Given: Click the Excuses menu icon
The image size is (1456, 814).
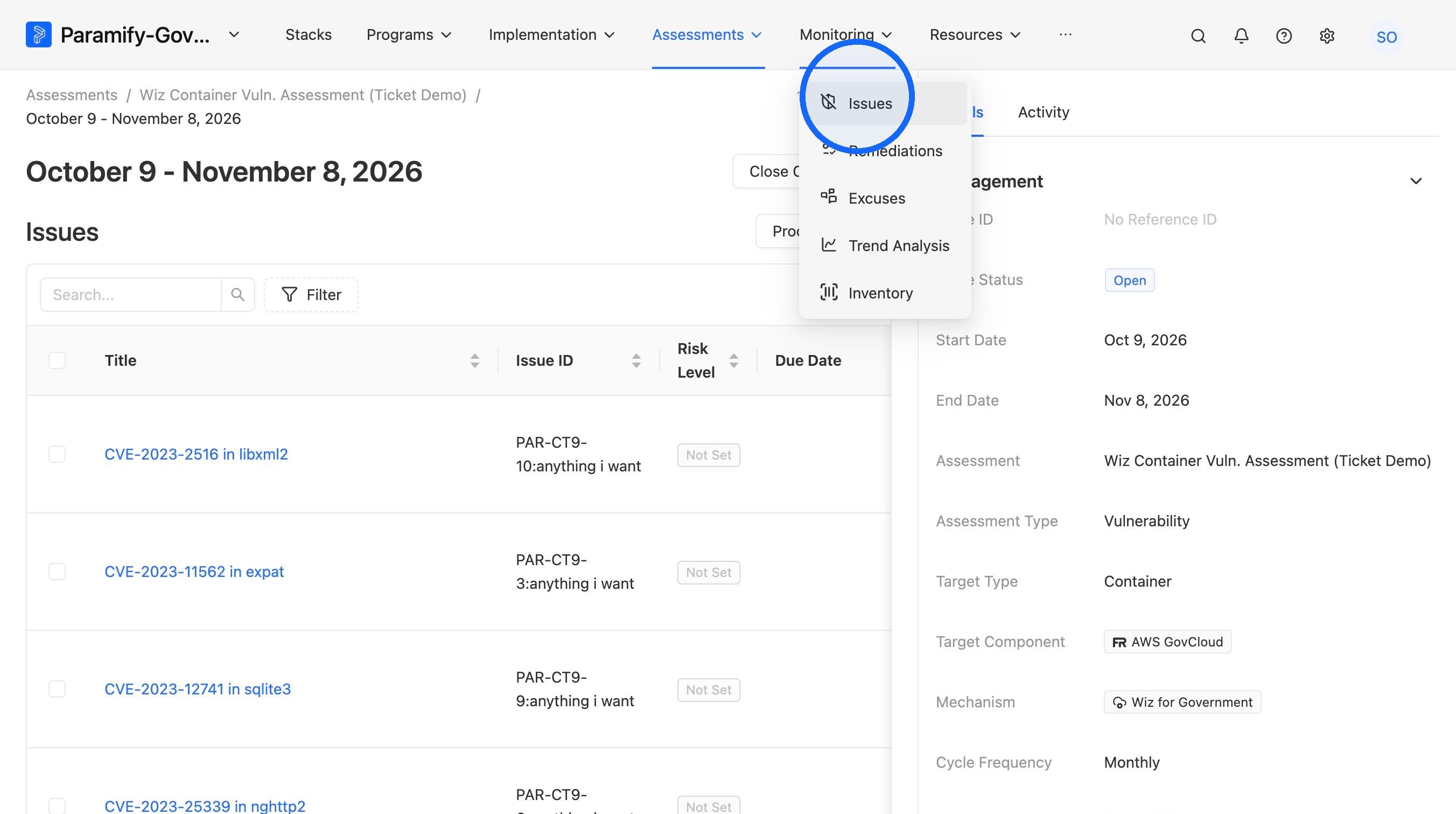Looking at the screenshot, I should tap(829, 196).
